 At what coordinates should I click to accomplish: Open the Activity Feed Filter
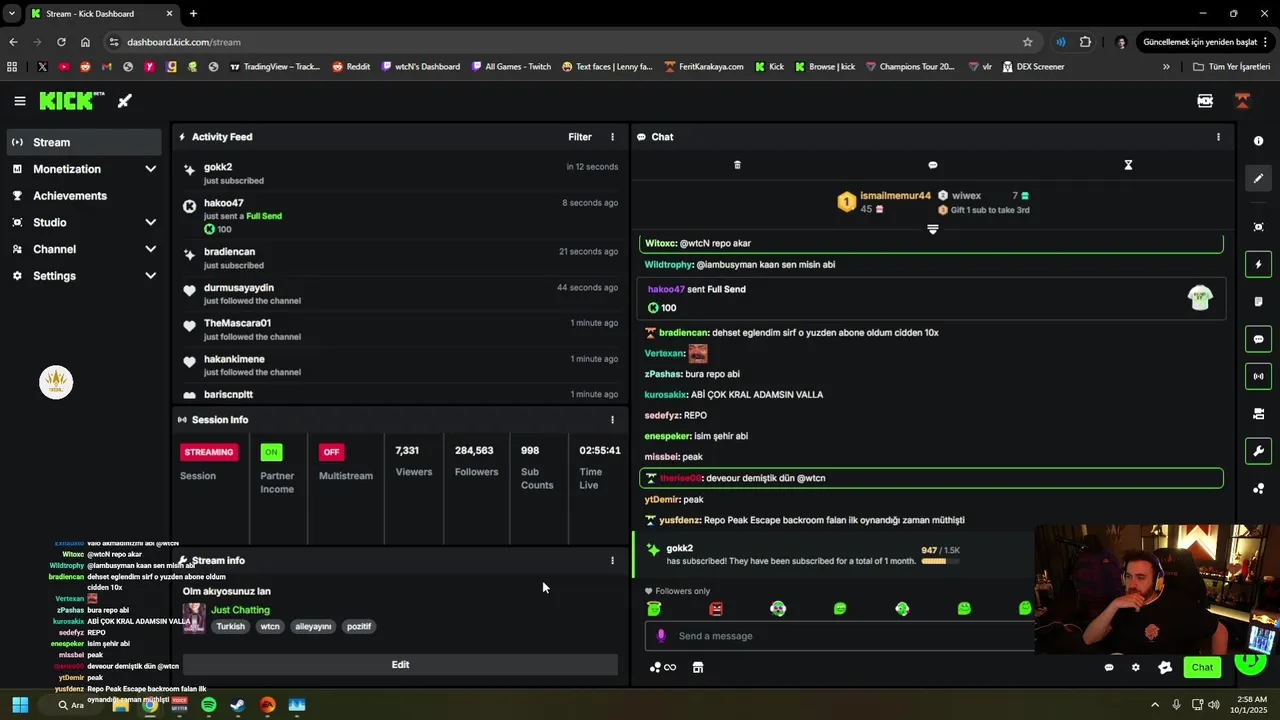[580, 137]
